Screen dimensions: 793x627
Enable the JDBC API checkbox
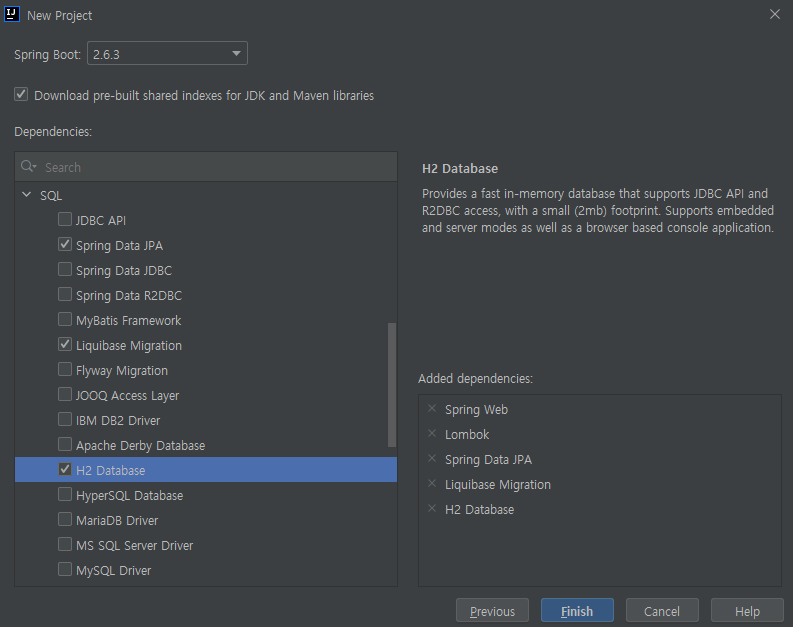(65, 219)
